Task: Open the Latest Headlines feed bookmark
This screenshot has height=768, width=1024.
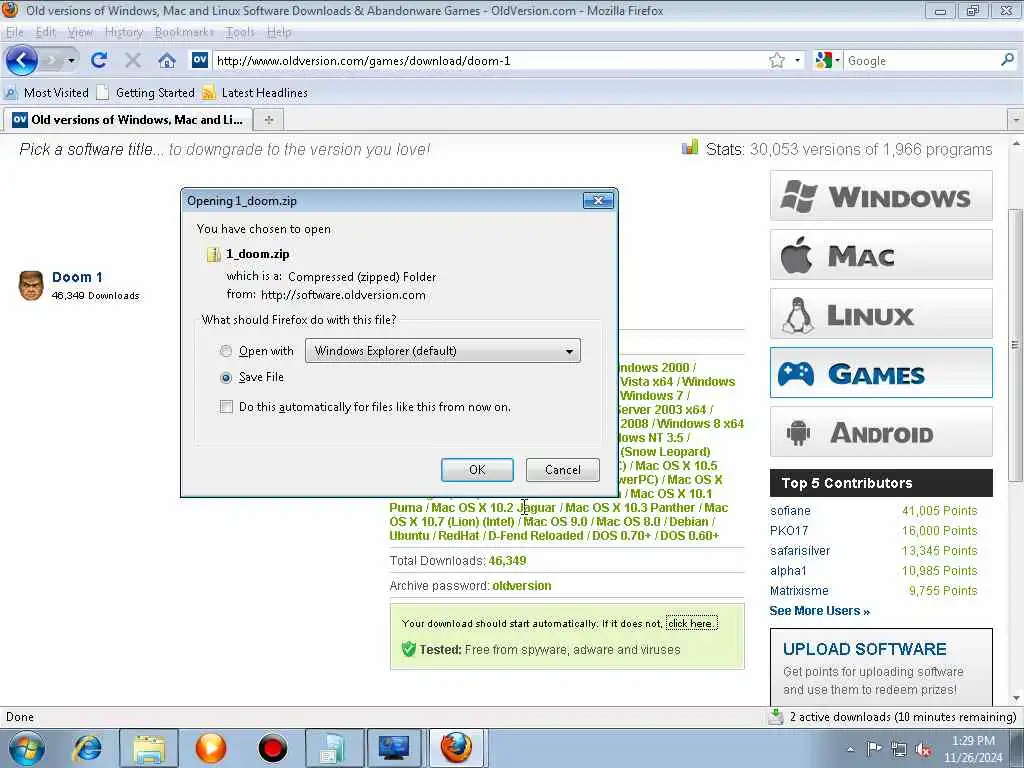Action: click(255, 93)
